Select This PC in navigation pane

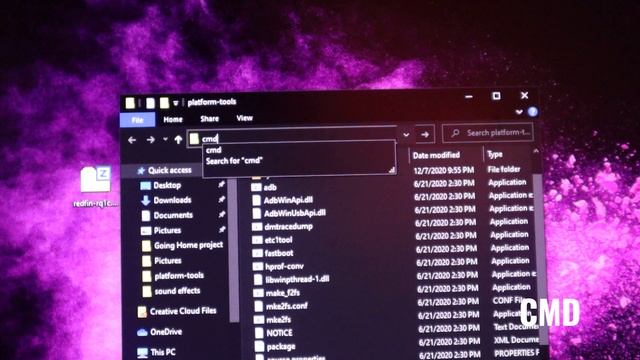pos(162,352)
